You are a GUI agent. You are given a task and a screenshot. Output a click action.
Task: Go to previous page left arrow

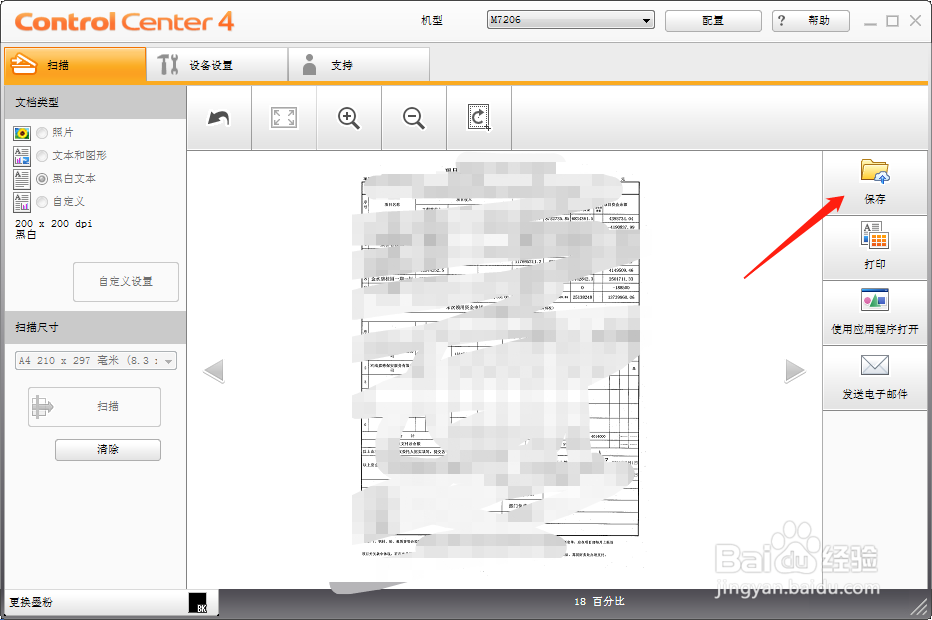213,371
